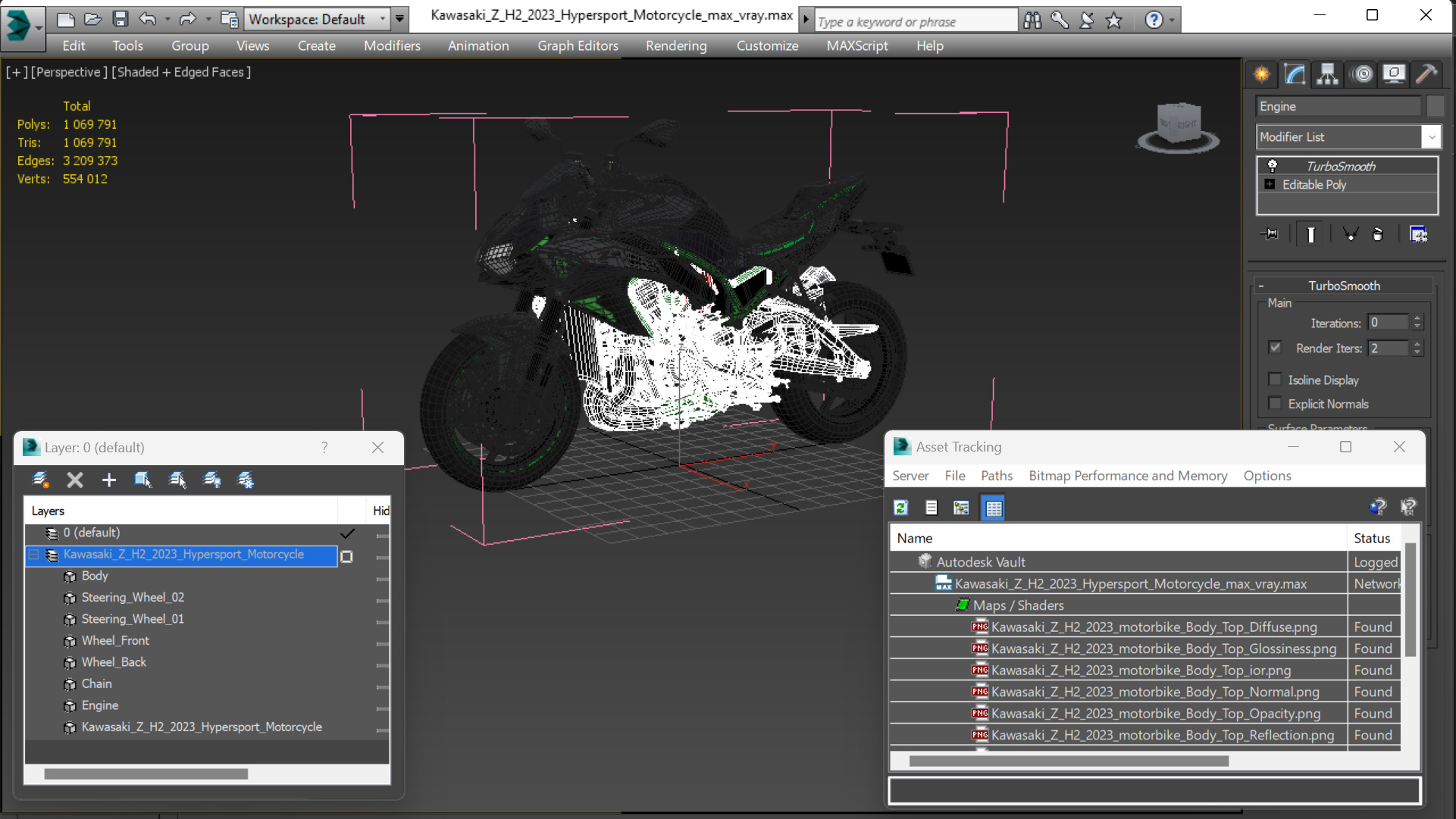The height and width of the screenshot is (819, 1456).
Task: Open the Modifiers menu
Action: 392,45
